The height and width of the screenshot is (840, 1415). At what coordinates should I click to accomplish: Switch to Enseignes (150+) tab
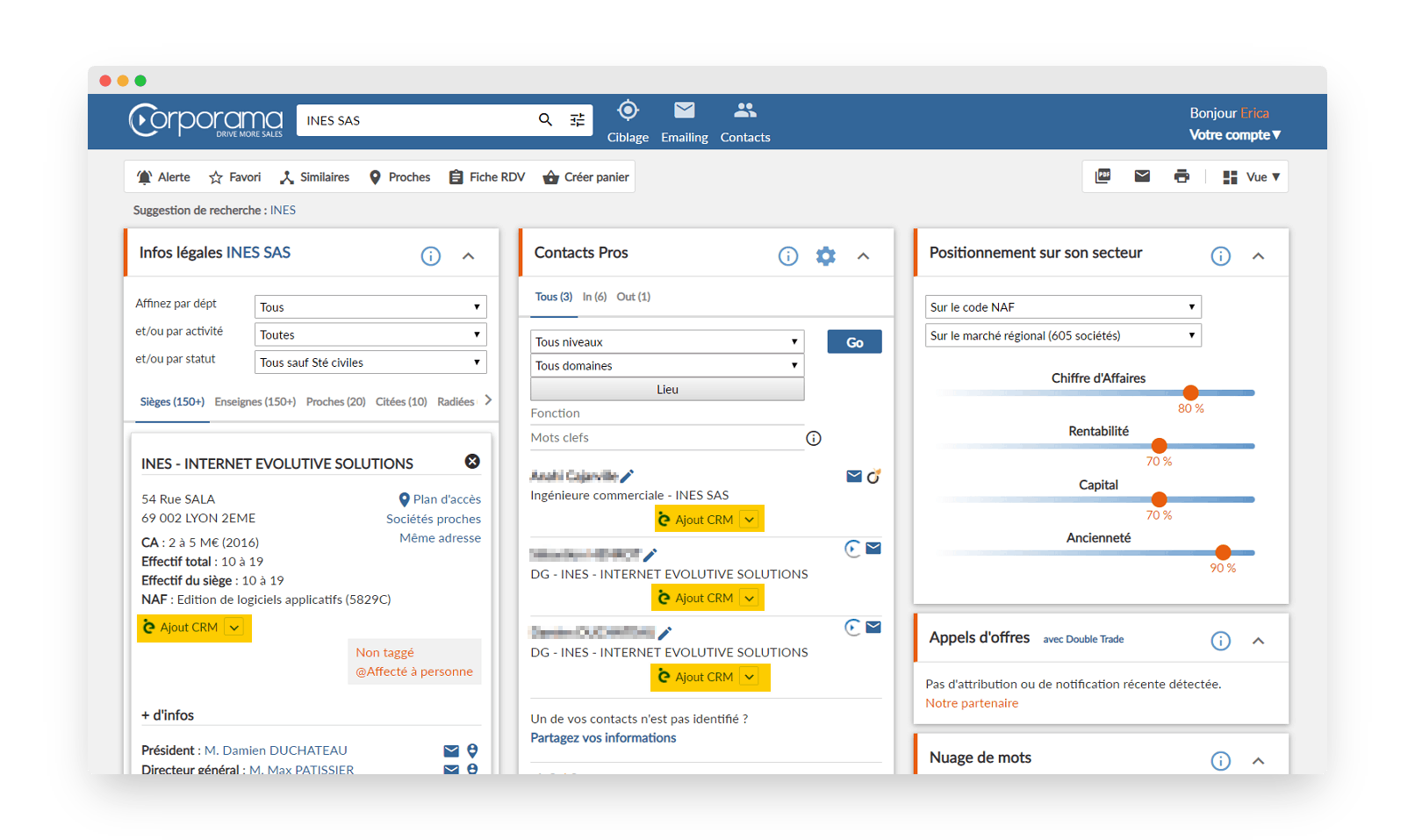[255, 402]
